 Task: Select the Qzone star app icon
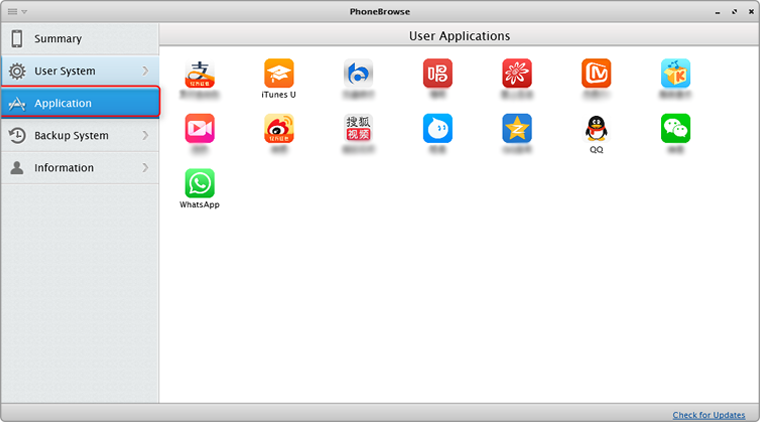[517, 128]
